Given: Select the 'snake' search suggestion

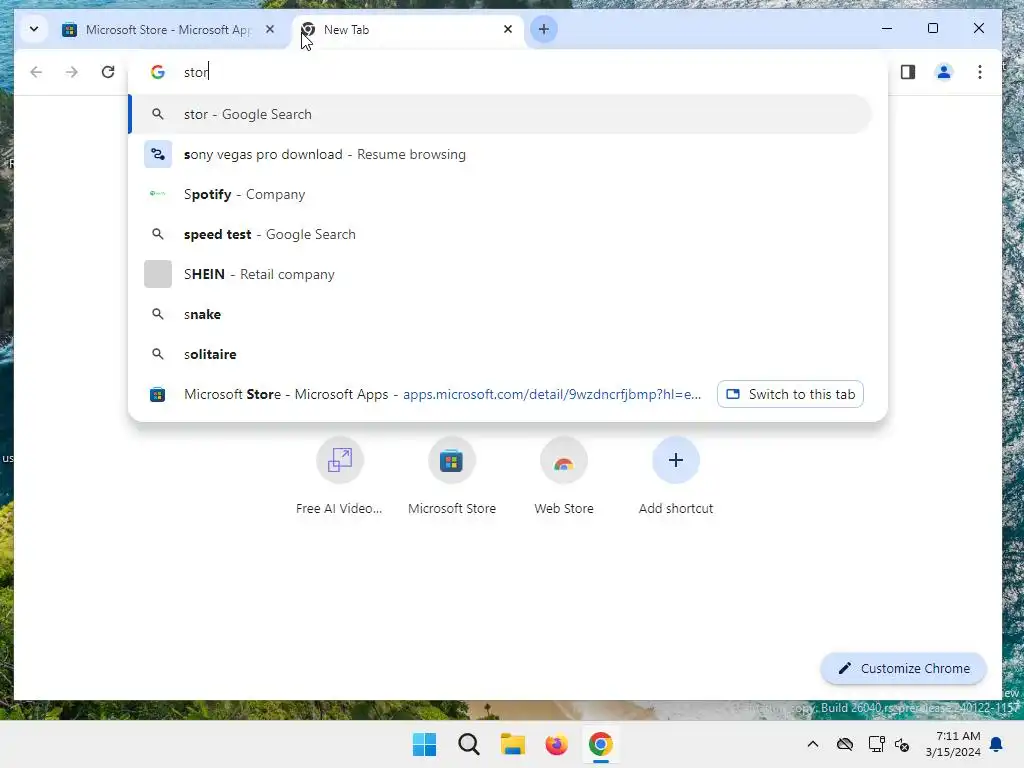Looking at the screenshot, I should (x=500, y=314).
